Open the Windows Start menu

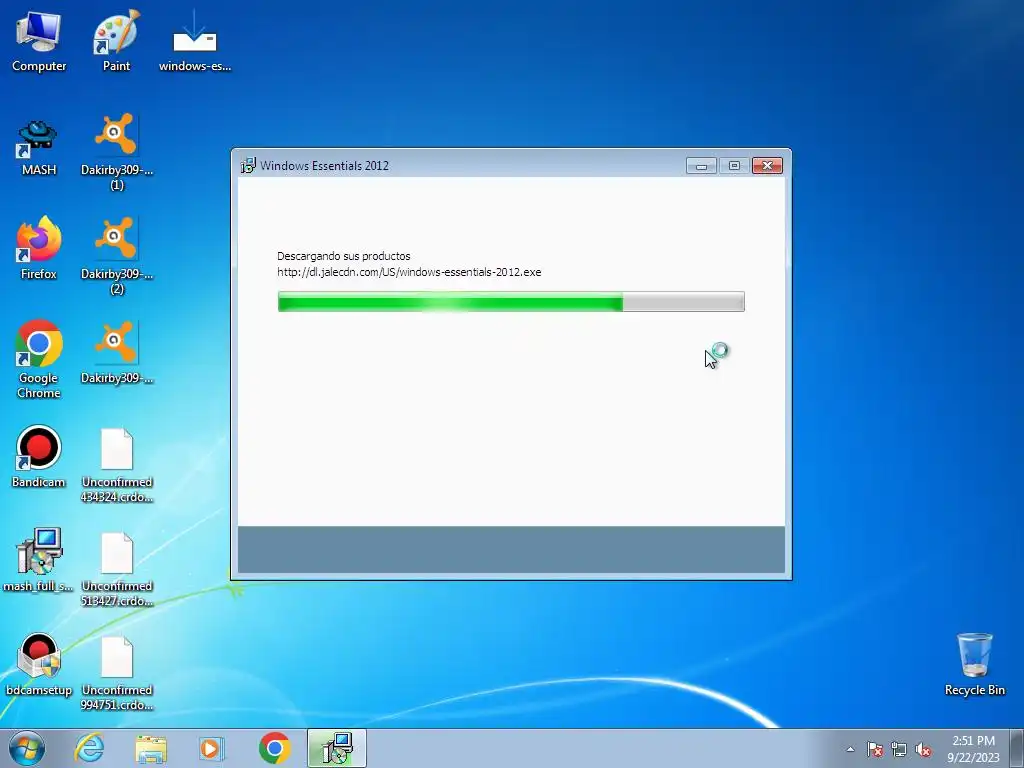coord(27,748)
